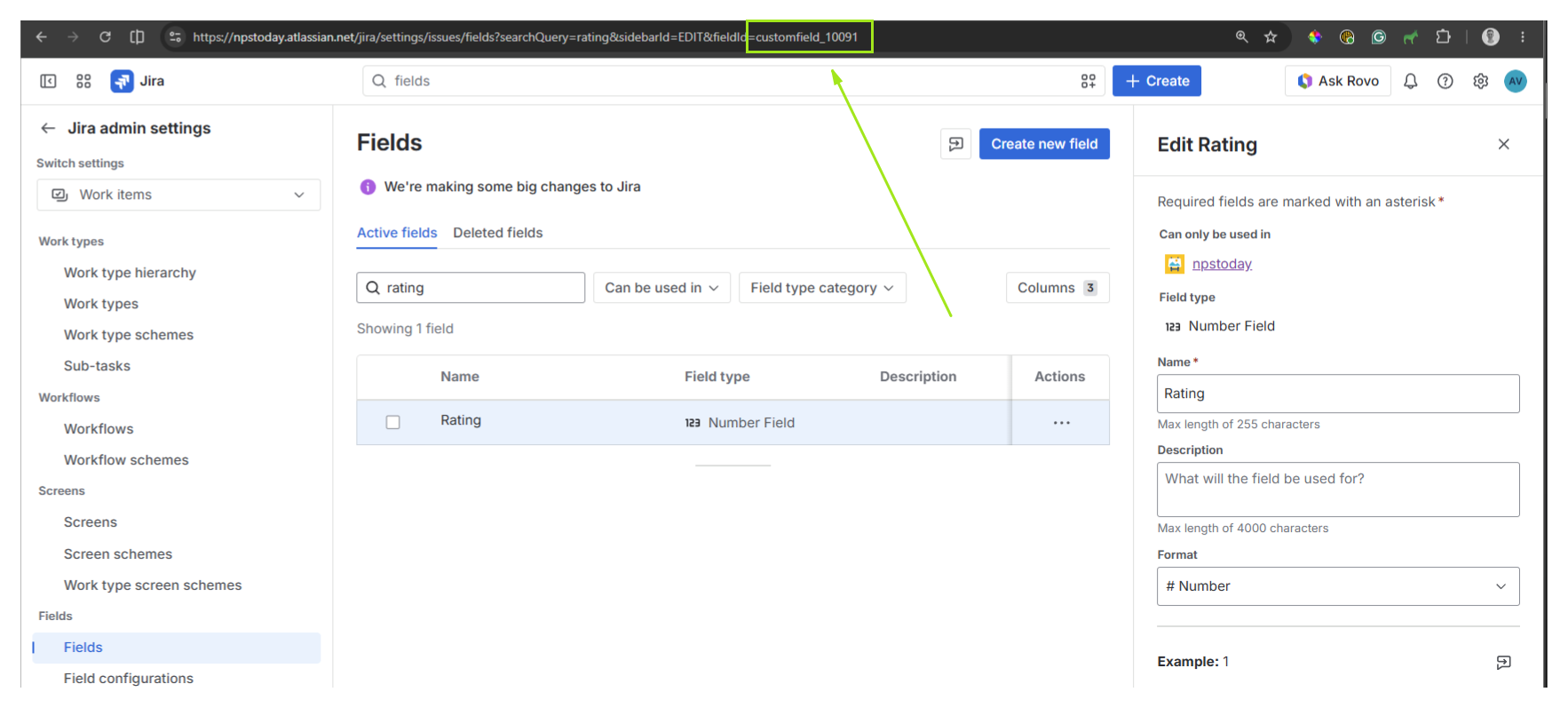Image resolution: width=1568 pixels, height=708 pixels.
Task: Click the rating field search input
Action: [471, 288]
